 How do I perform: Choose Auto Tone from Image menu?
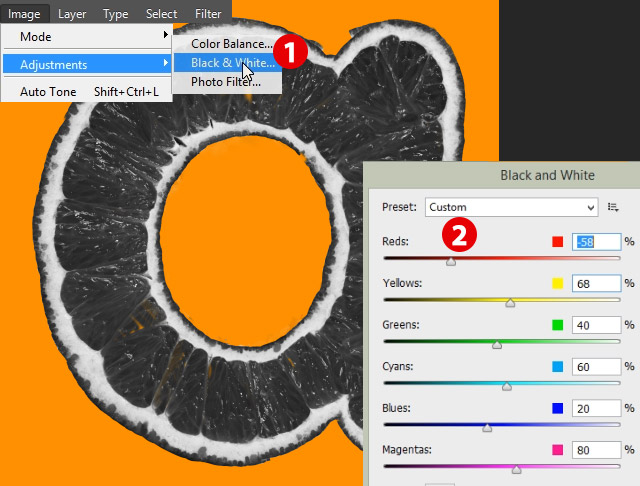click(87, 91)
